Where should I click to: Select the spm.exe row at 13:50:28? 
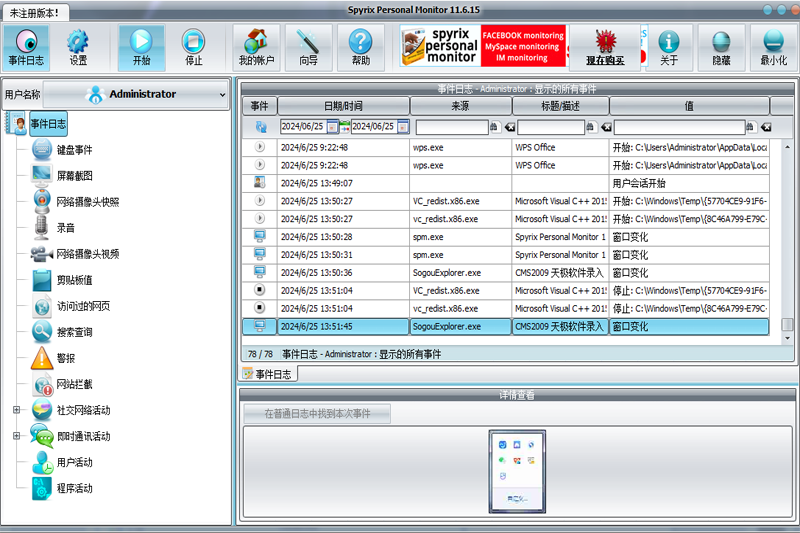coord(506,237)
